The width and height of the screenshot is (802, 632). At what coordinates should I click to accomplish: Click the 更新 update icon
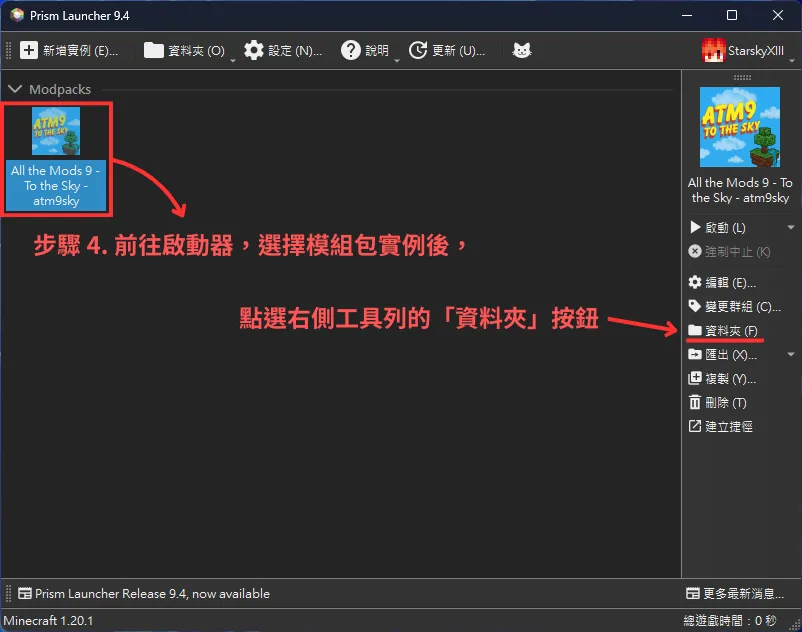[418, 50]
